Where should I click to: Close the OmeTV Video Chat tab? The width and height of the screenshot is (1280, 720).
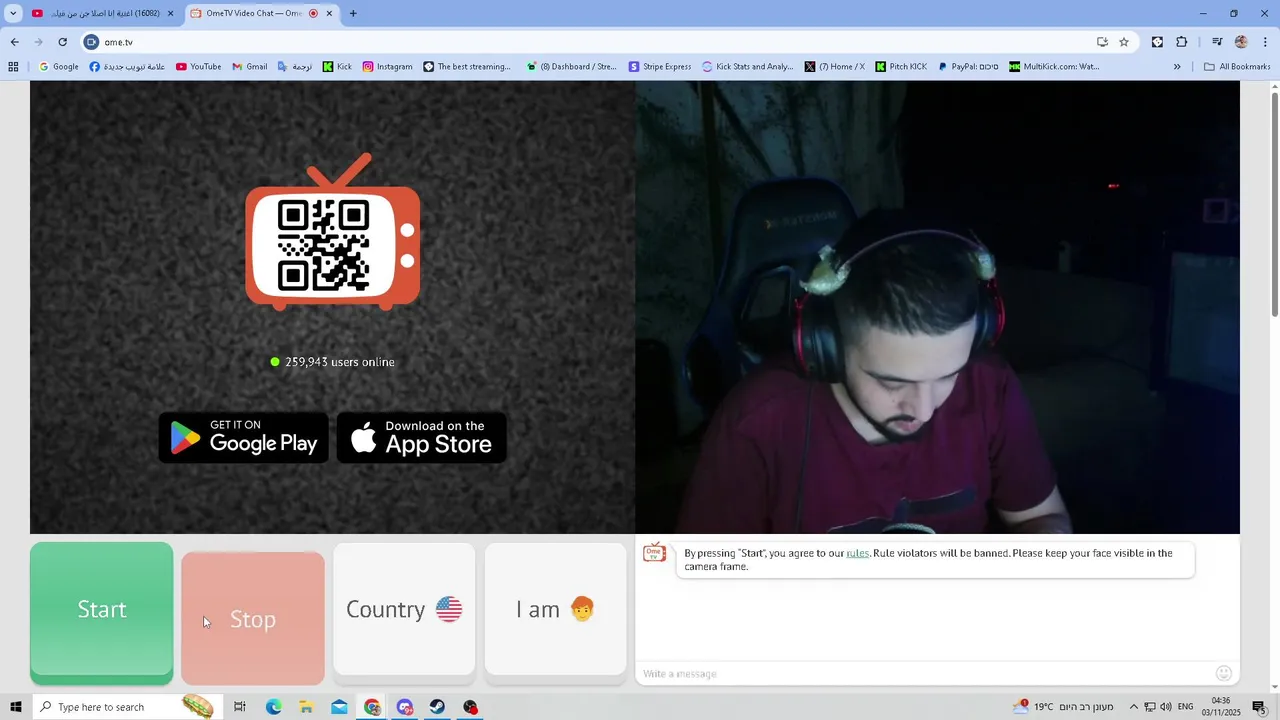(329, 13)
